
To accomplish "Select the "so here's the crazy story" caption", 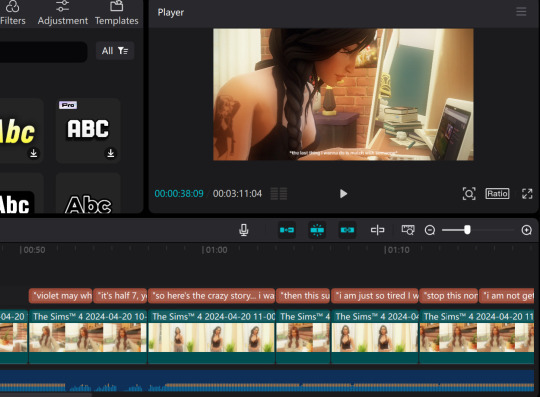I will coord(211,296).
